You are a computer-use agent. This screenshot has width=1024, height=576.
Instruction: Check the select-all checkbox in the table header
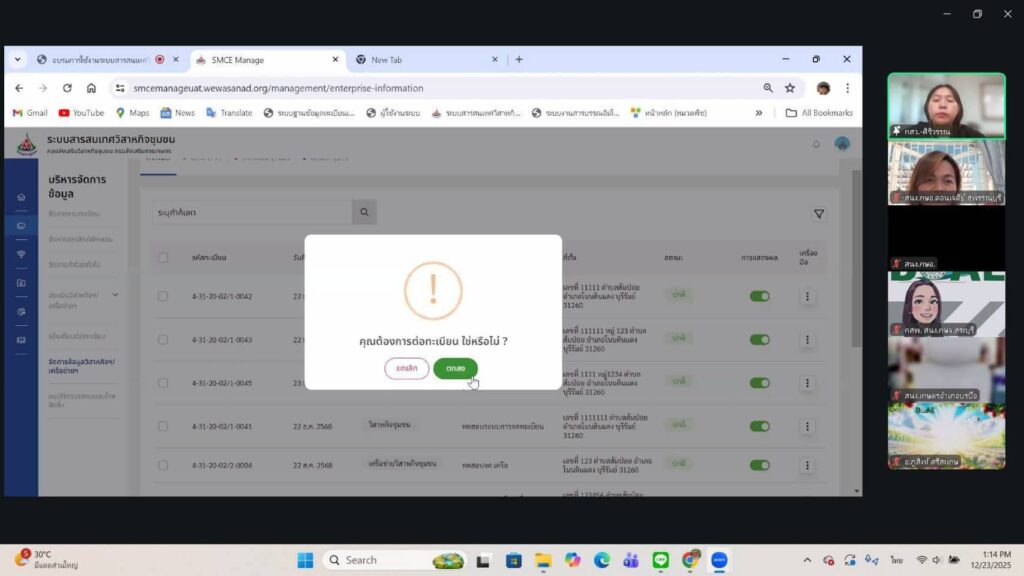coord(163,257)
